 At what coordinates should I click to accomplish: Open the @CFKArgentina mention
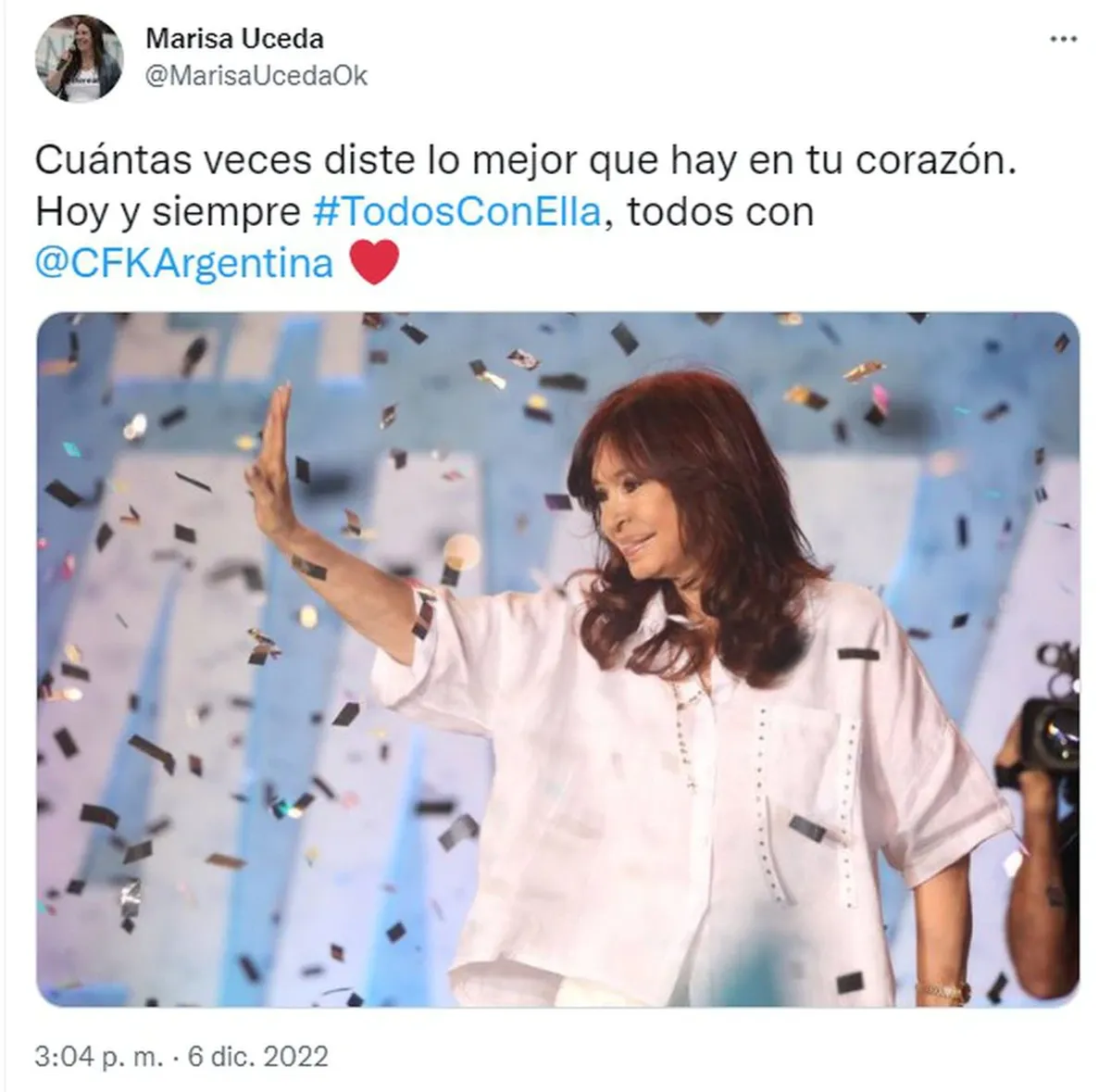click(184, 263)
